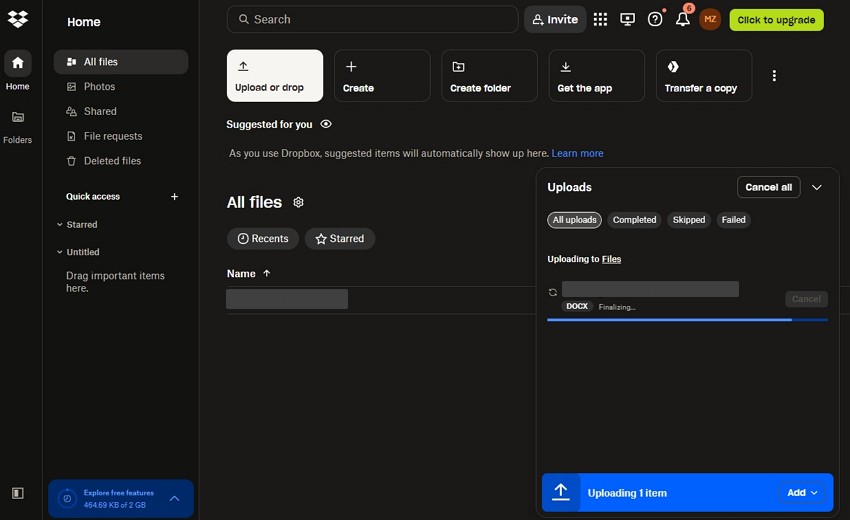This screenshot has width=850, height=520.
Task: Open All files settings gear icon
Action: (298, 202)
